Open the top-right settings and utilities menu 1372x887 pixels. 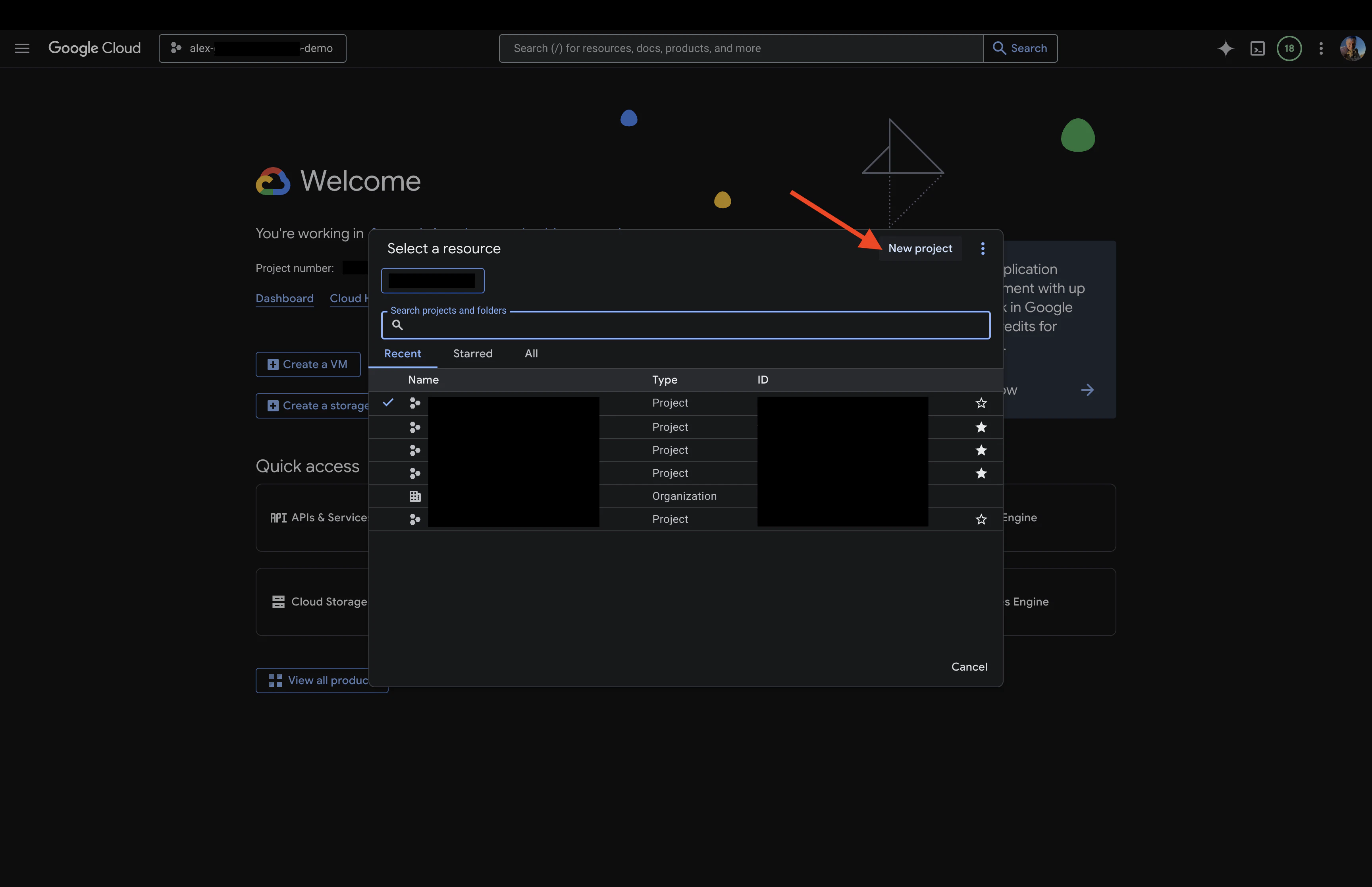1321,48
